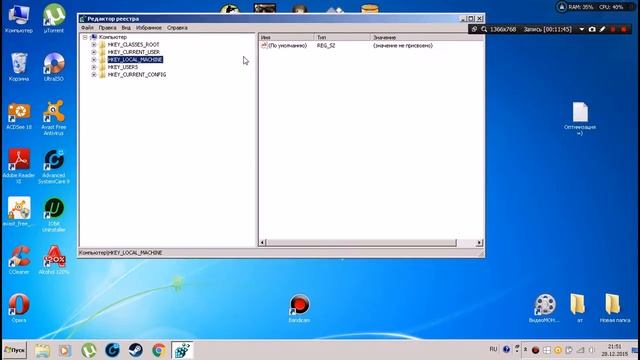Viewport: 640px width, 360px height.
Task: Collapse the Компьютер root node
Action: click(85, 37)
